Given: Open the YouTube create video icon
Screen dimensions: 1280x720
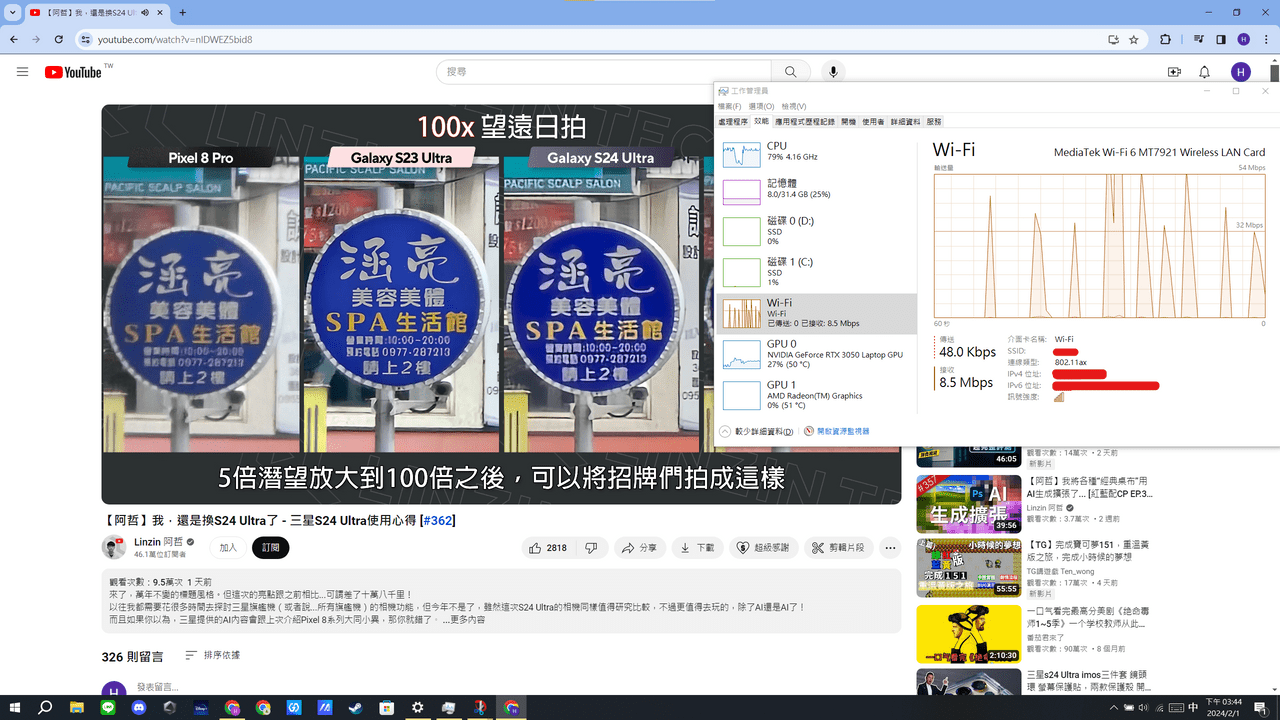Looking at the screenshot, I should point(1175,72).
